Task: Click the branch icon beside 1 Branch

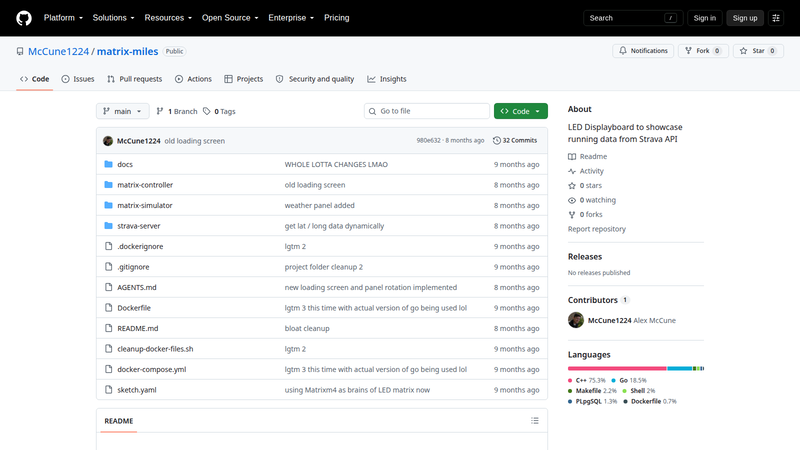Action: tap(160, 111)
